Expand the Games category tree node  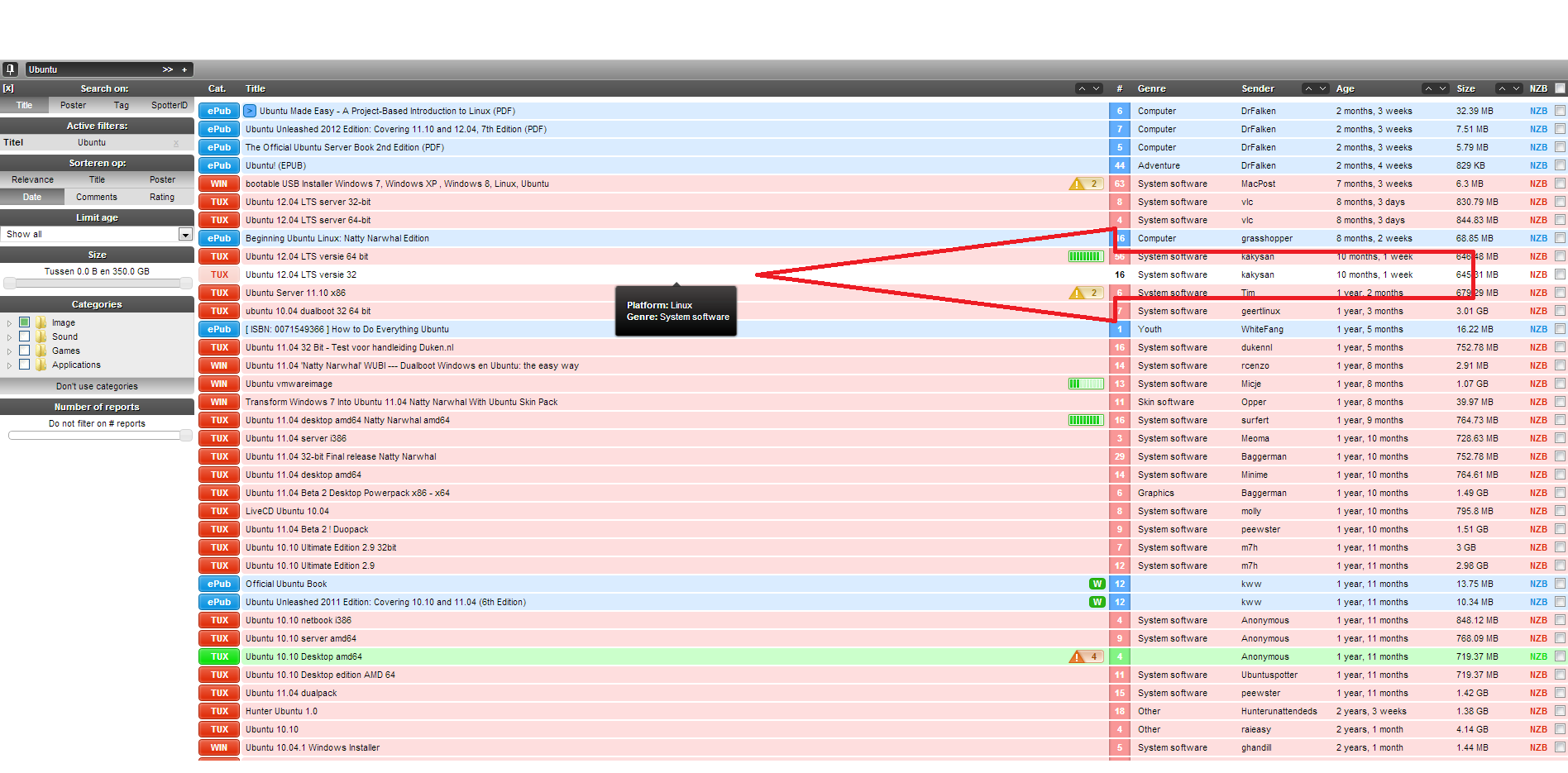[x=9, y=351]
